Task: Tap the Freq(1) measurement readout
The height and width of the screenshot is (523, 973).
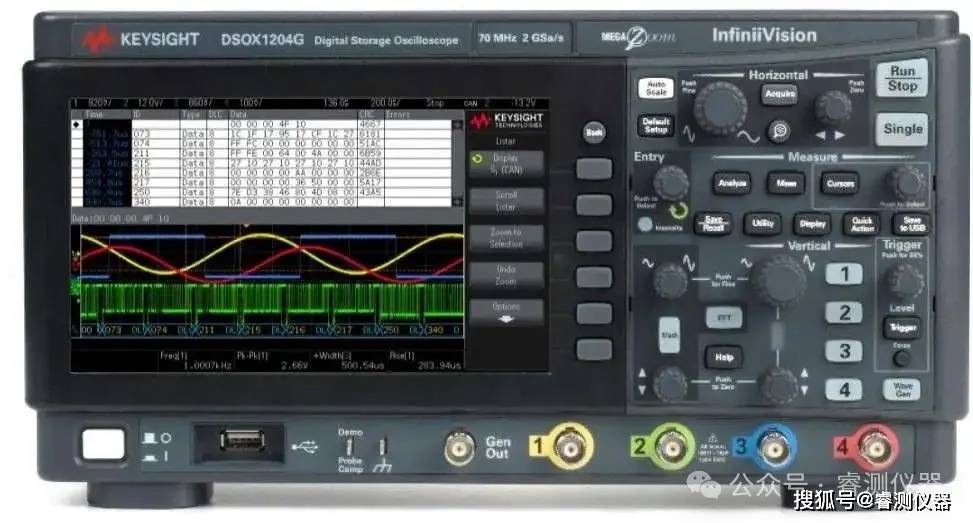Action: click(x=195, y=360)
